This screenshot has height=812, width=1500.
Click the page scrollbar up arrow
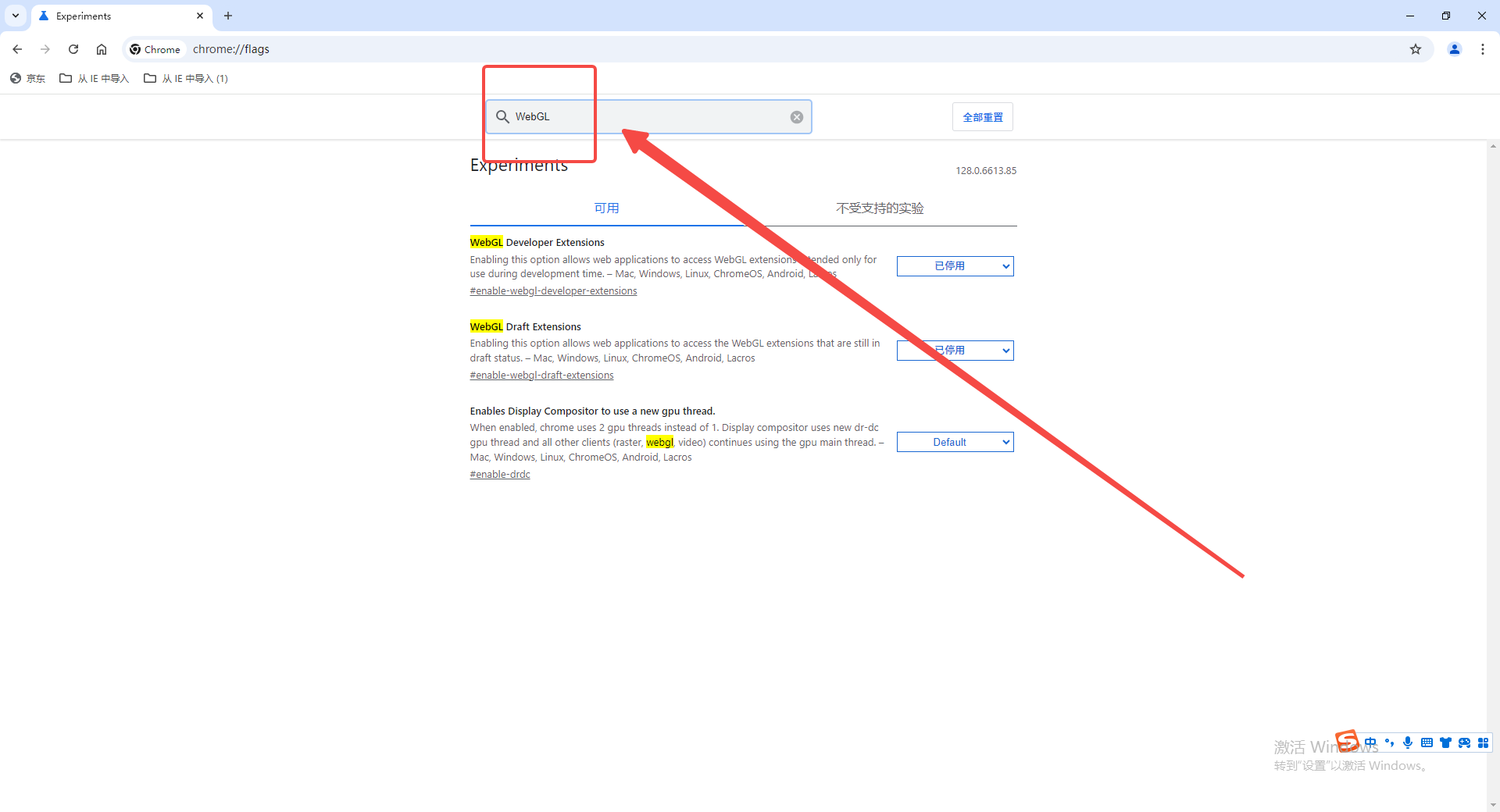click(x=1493, y=146)
